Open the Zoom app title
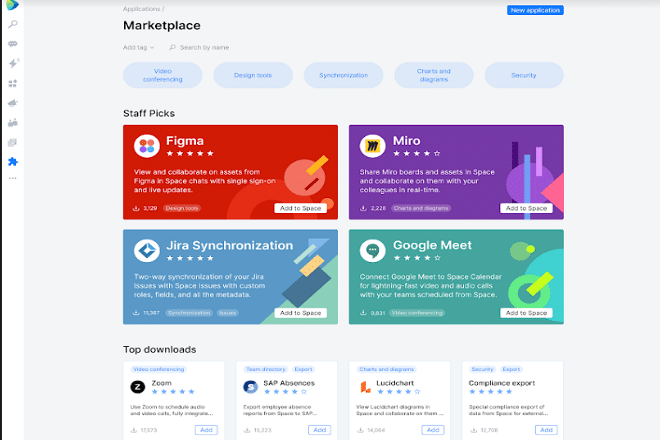Screen dimensions: 660x440 coord(161,383)
